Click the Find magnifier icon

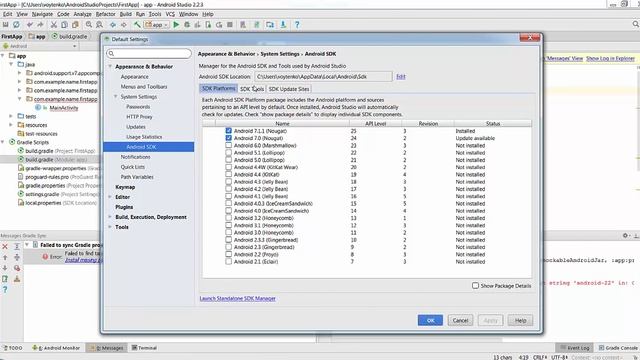[x=89, y=25]
